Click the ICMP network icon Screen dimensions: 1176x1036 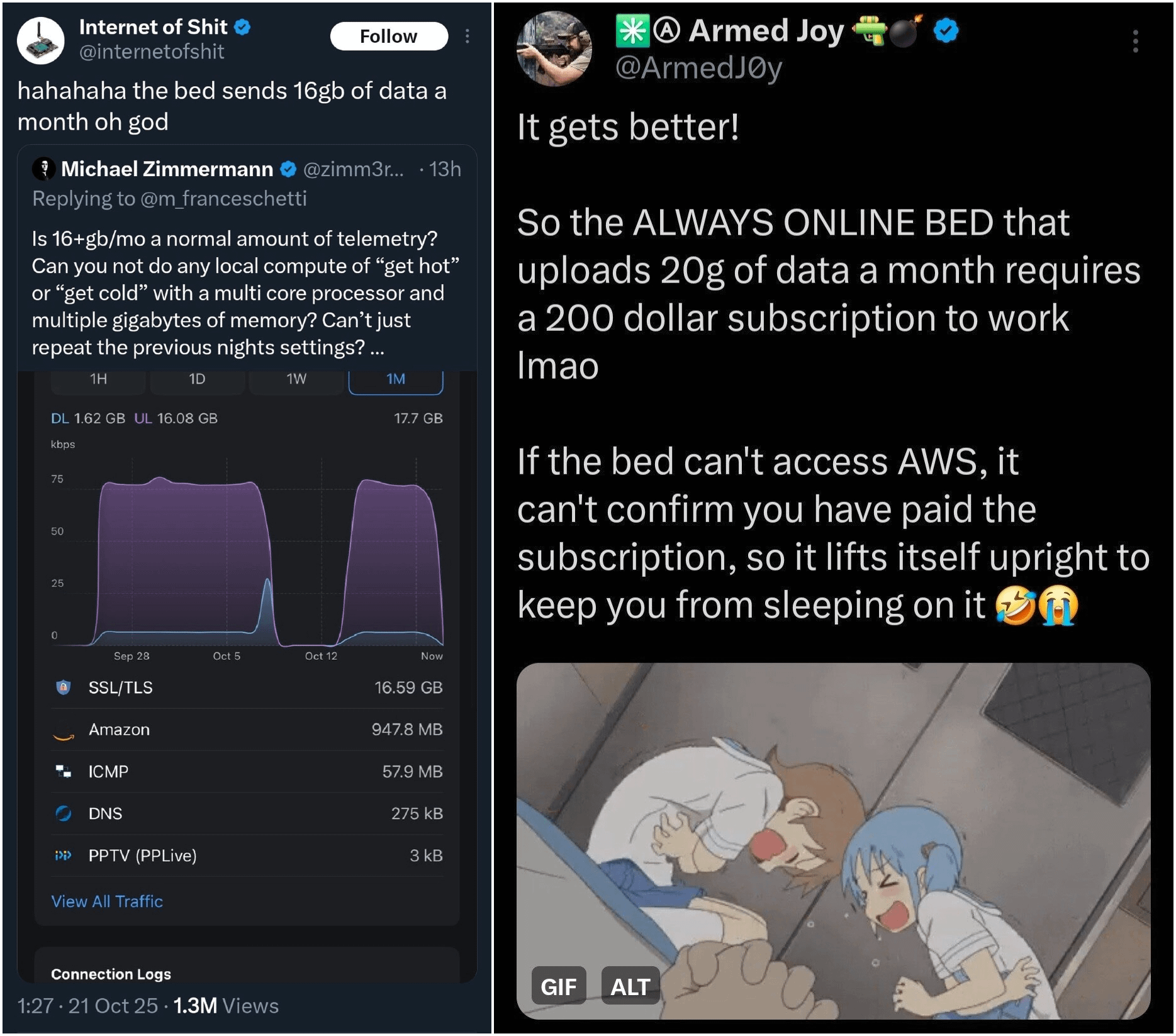(63, 771)
